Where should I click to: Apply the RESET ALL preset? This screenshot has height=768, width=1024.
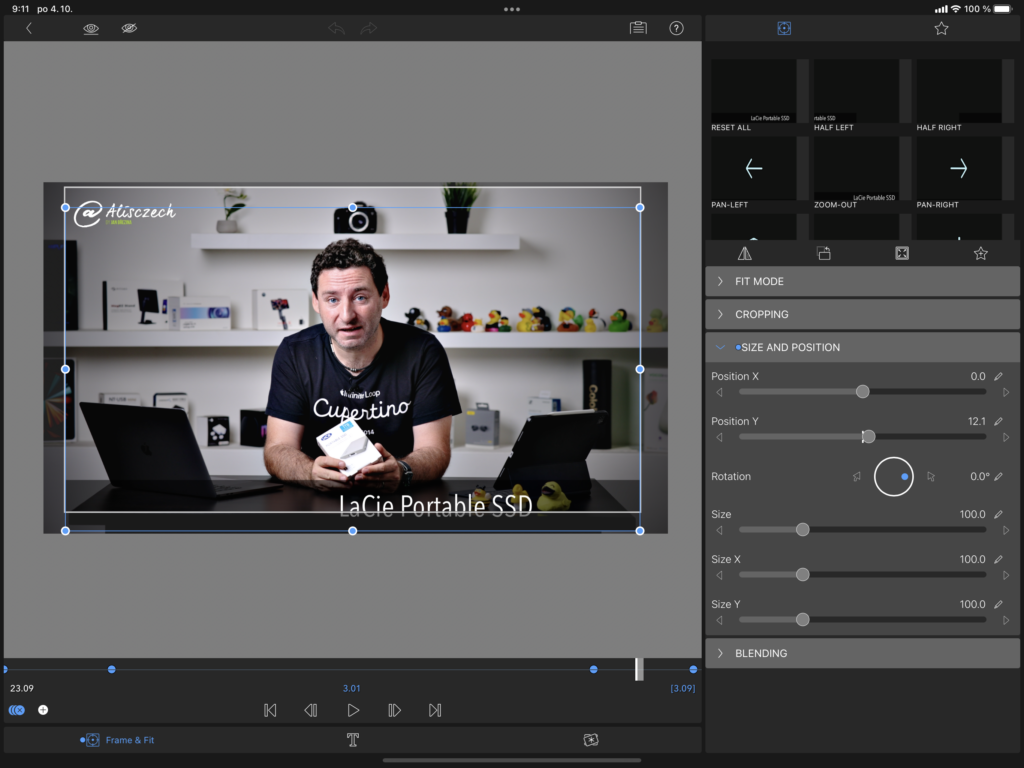pyautogui.click(x=754, y=95)
